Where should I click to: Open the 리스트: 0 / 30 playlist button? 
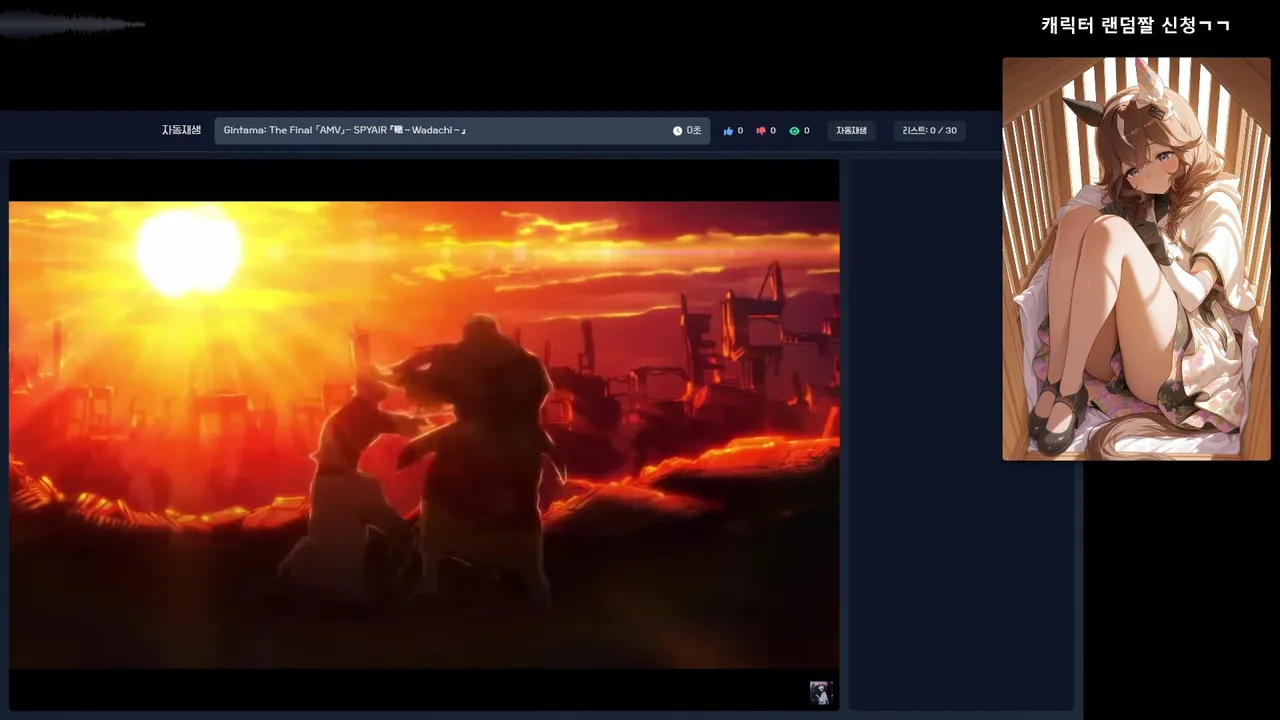click(x=929, y=131)
